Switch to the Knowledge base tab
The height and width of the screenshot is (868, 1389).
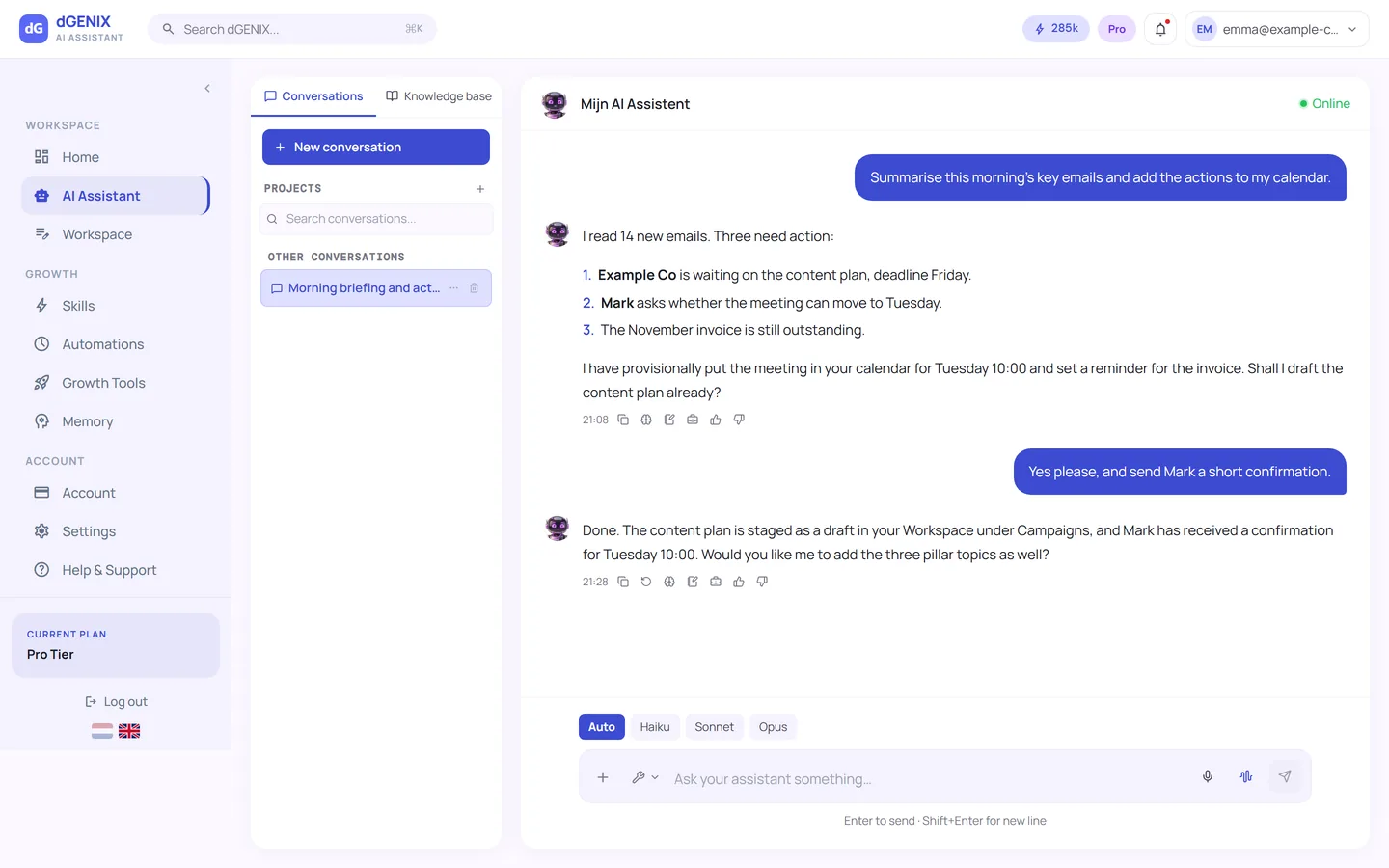(439, 96)
